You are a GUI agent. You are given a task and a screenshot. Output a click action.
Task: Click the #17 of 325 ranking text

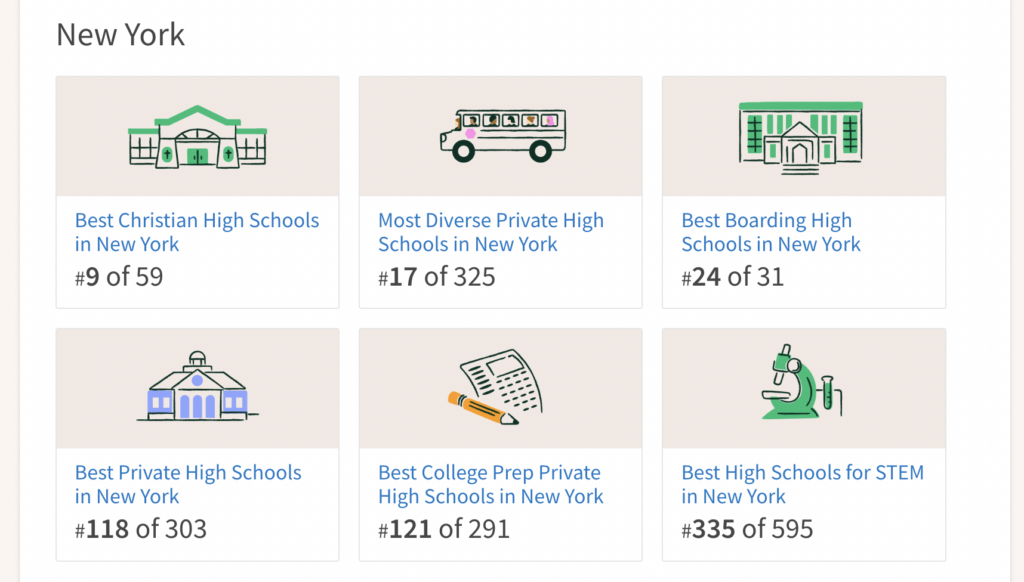pyautogui.click(x=436, y=276)
